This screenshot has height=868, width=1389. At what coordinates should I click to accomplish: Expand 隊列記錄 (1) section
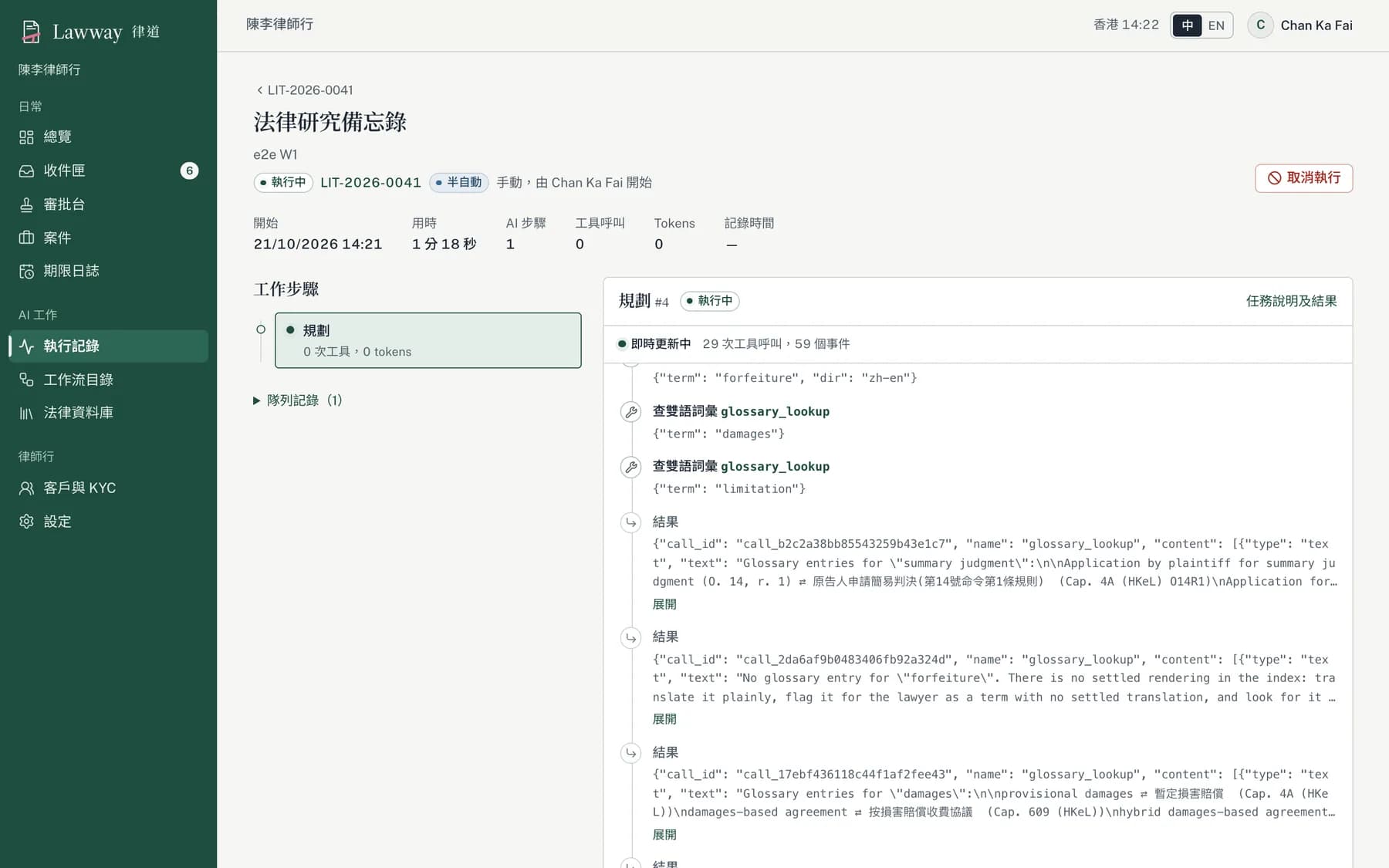tap(298, 400)
